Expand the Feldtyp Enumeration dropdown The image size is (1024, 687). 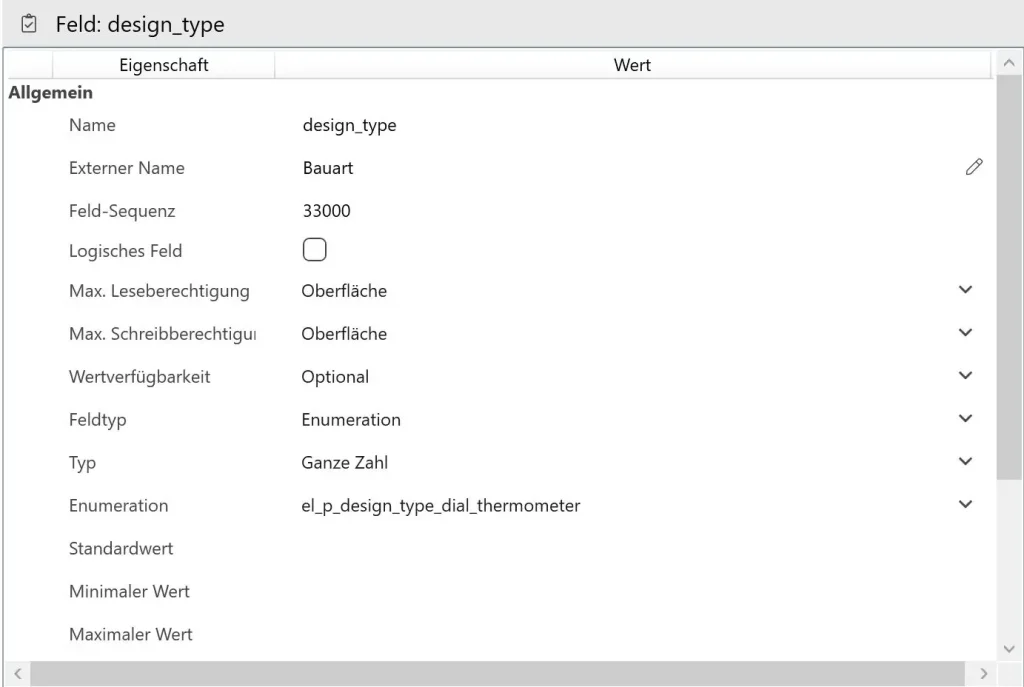tap(965, 419)
